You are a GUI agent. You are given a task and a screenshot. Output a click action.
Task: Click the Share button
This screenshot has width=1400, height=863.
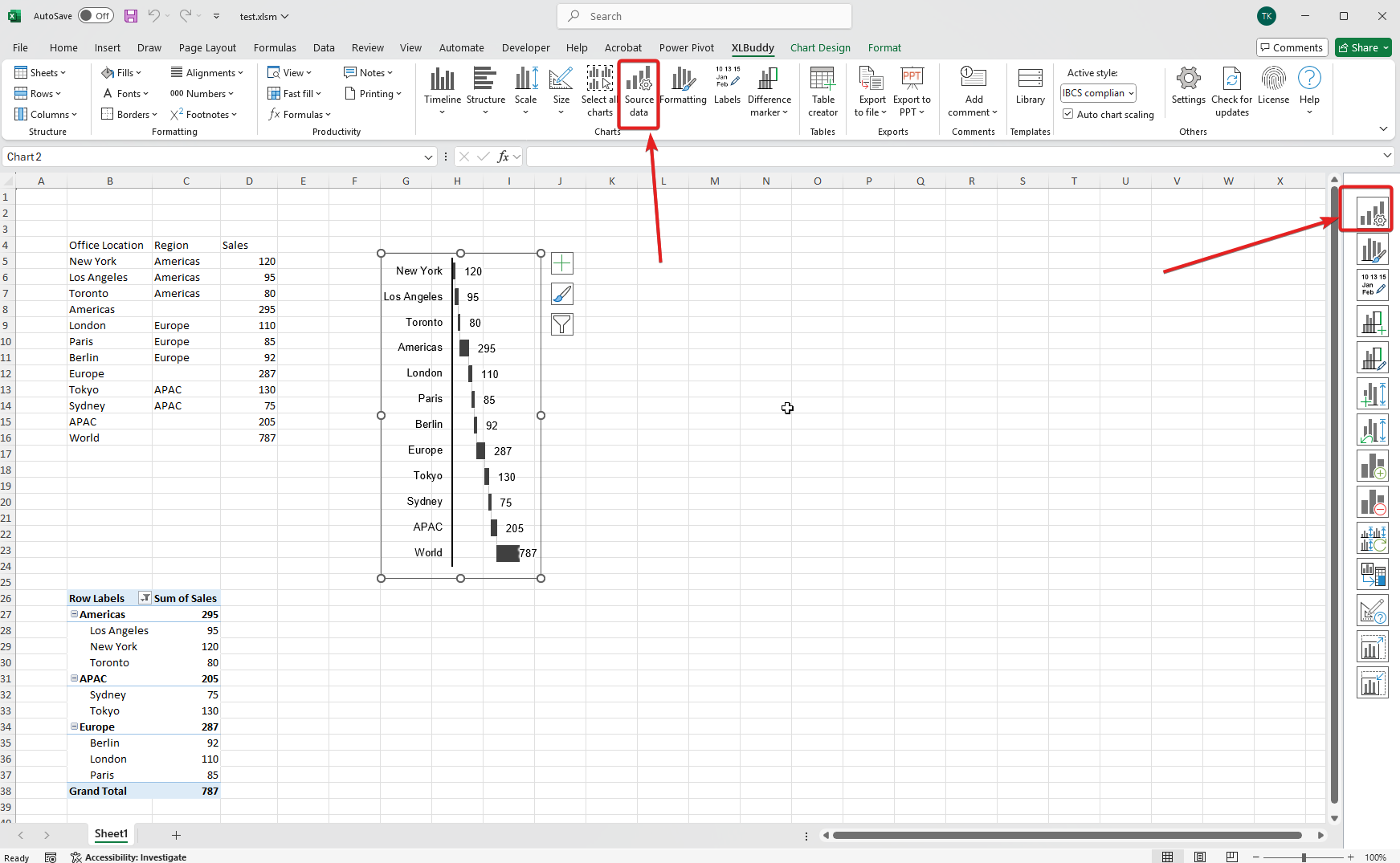(1363, 48)
